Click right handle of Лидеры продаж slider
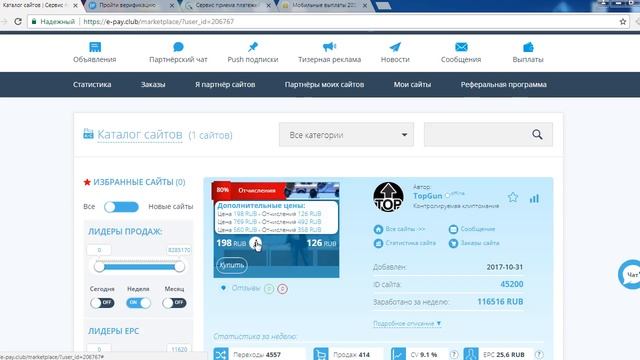640x360 pixels. tap(180, 267)
